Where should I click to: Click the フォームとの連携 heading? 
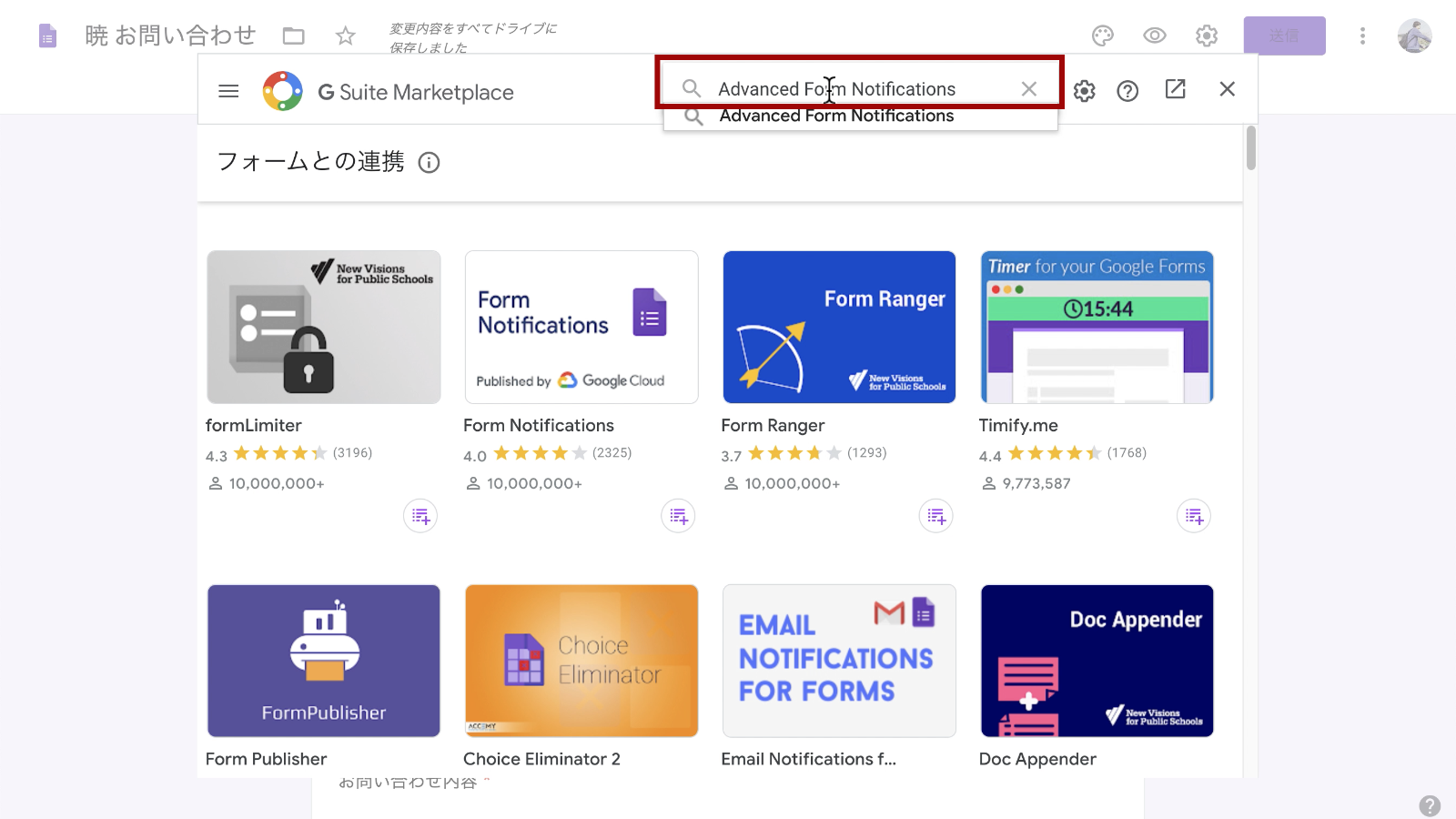pyautogui.click(x=310, y=161)
